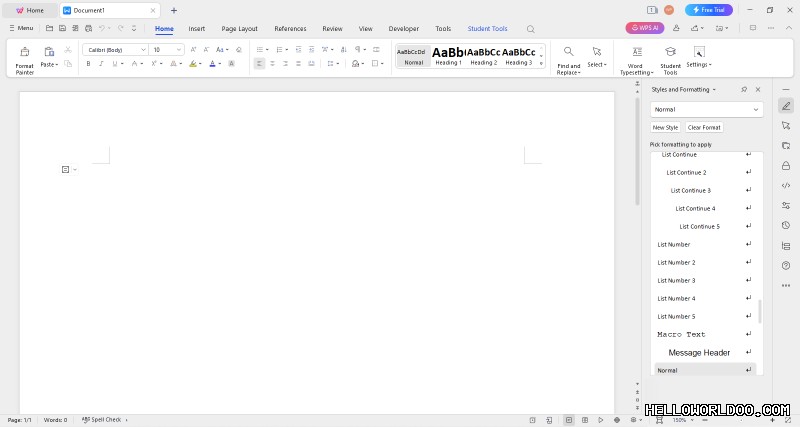The image size is (800, 427).
Task: Increase font size with grow font icon
Action: tap(193, 49)
